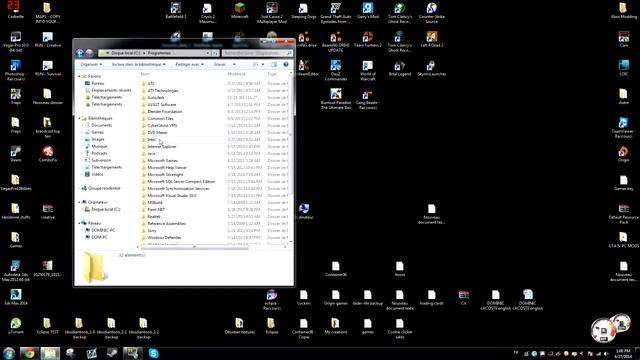Go back in the Explorer window

(x=80, y=53)
